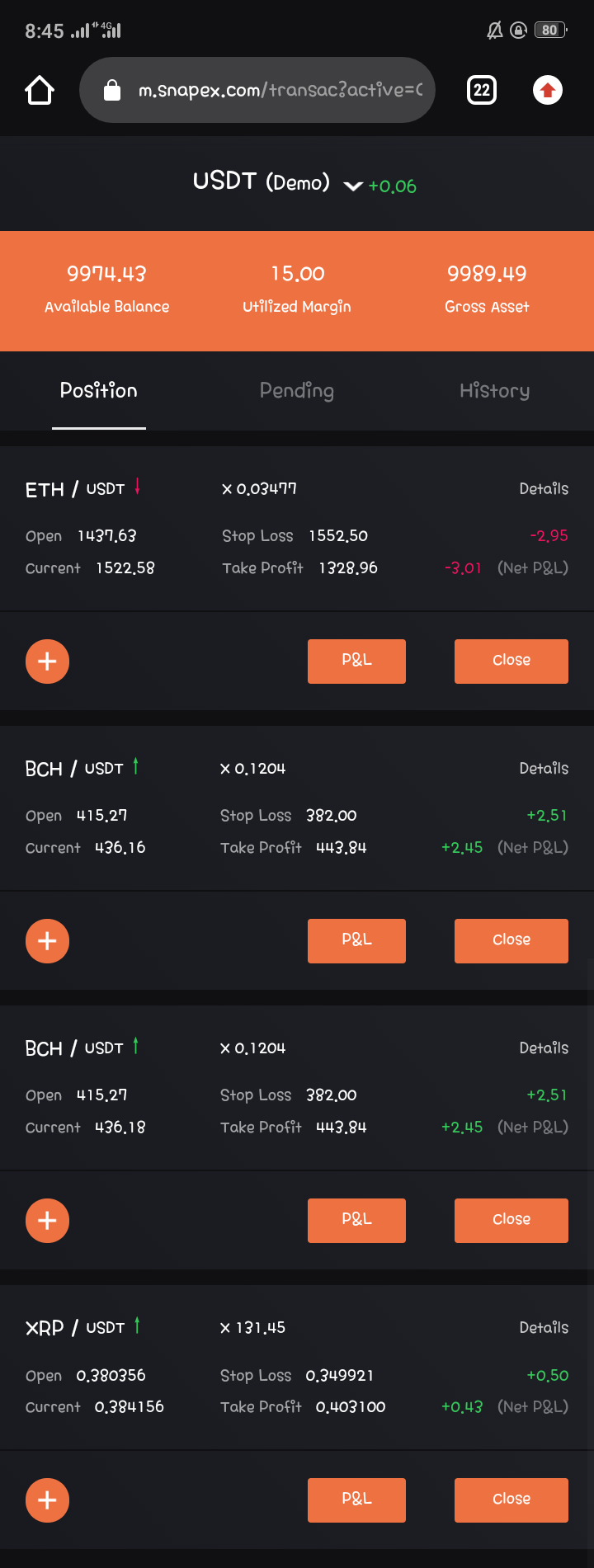
Task: Select the Position tab
Action: [99, 391]
